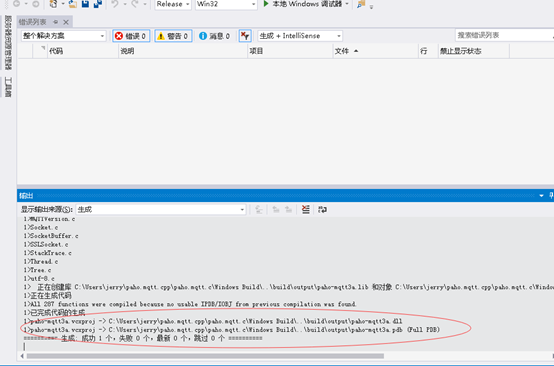Click the find message in code icon
Screen dimensions: 554x366
click(x=259, y=209)
